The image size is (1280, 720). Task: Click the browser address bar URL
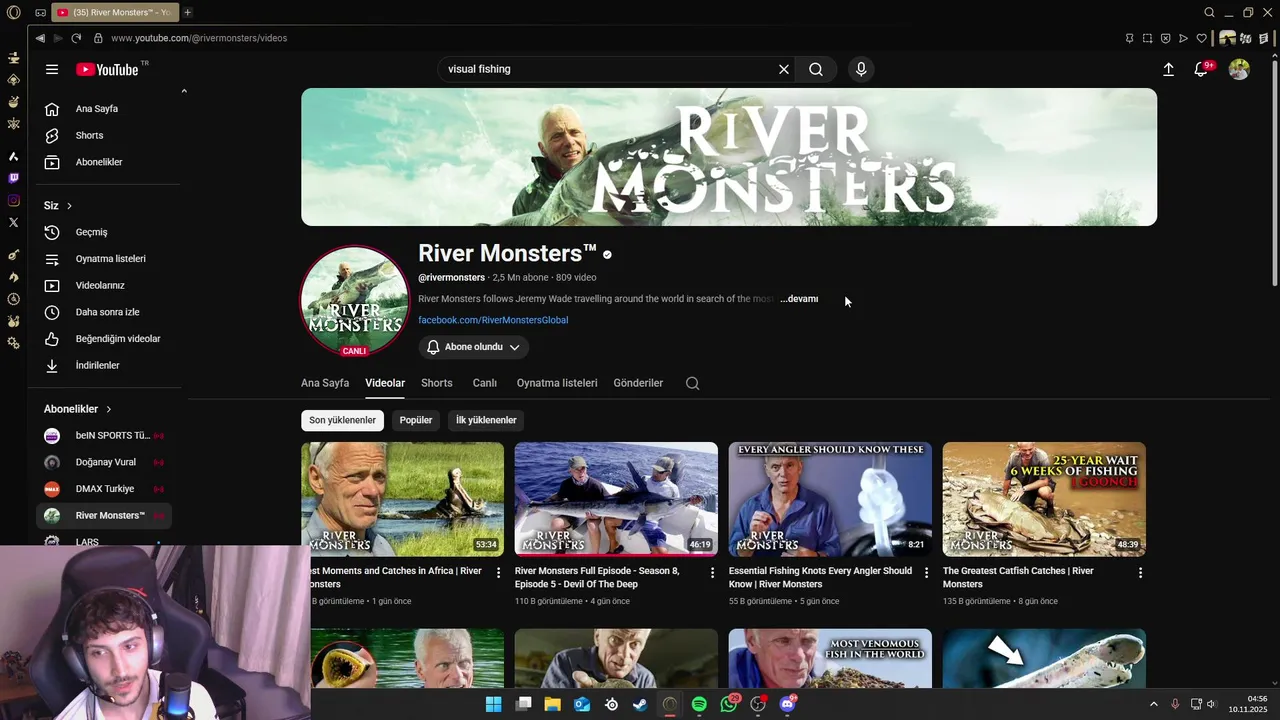199,38
